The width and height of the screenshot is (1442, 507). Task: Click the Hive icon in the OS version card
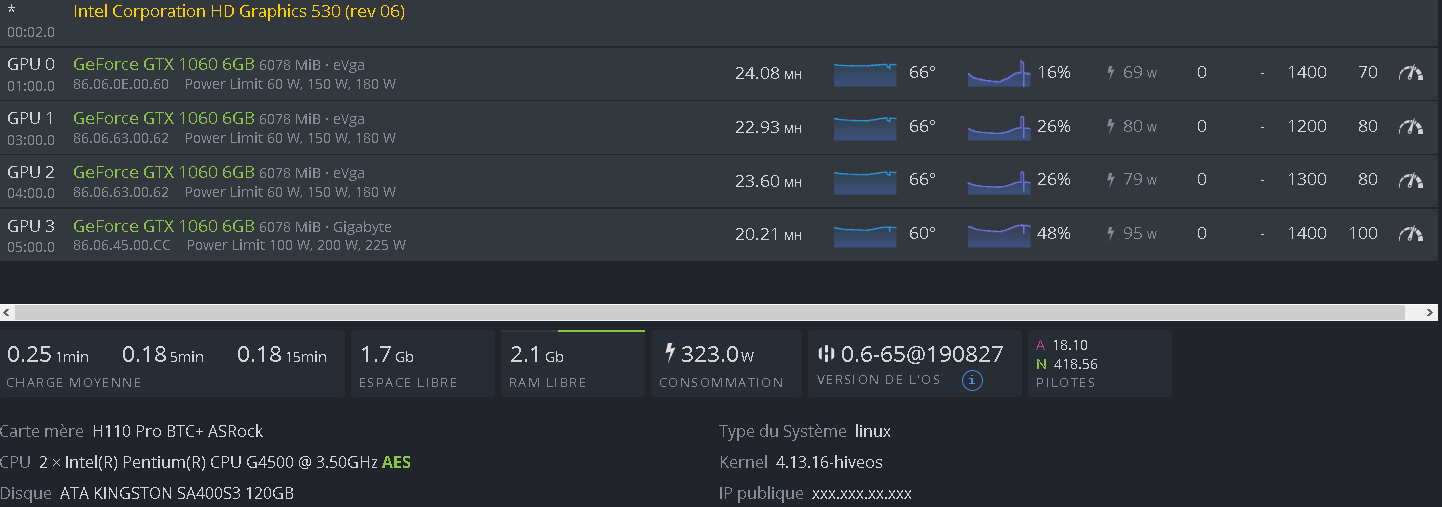point(826,353)
